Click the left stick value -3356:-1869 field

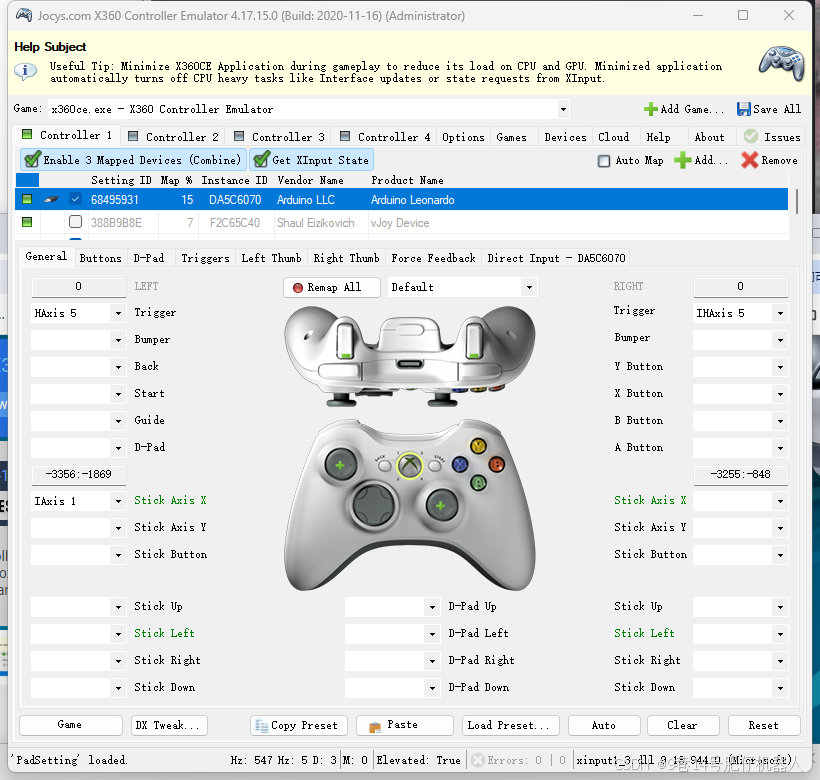[x=78, y=475]
